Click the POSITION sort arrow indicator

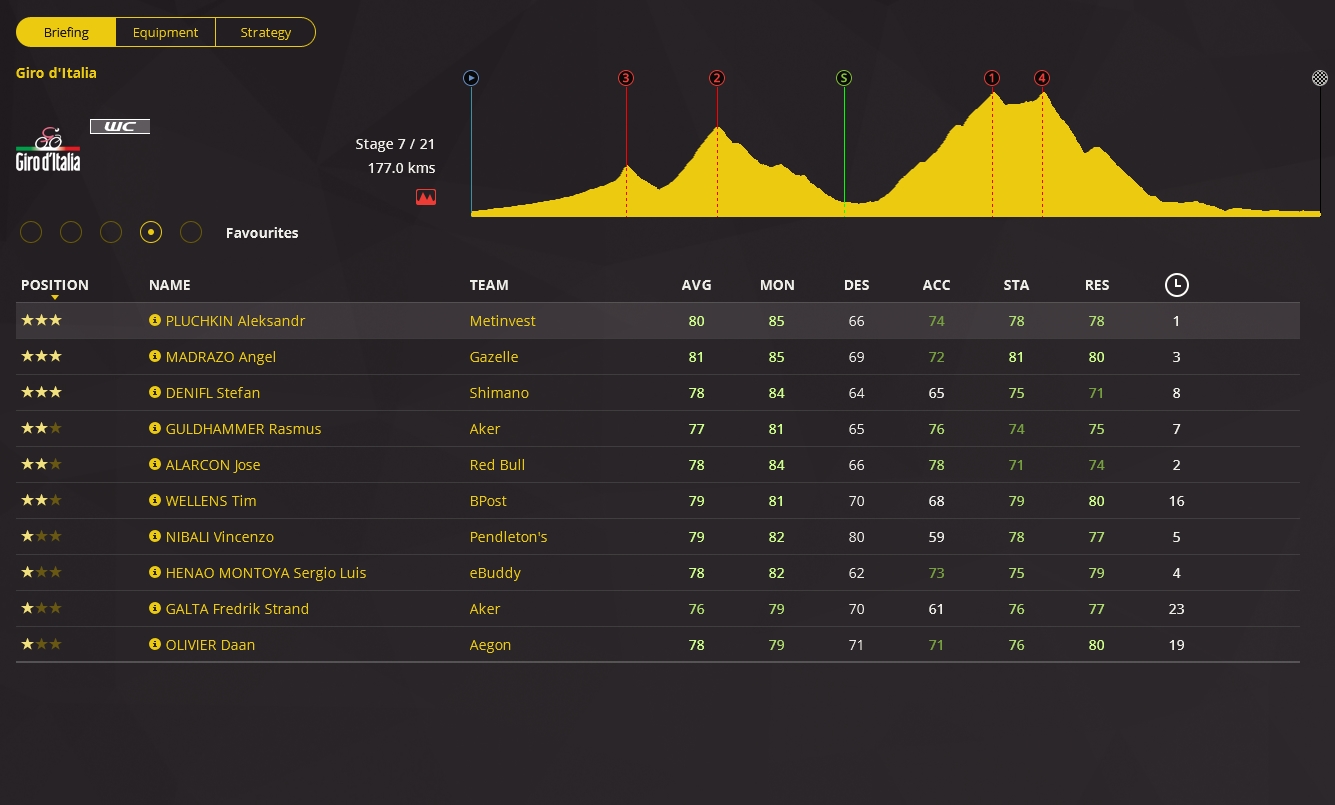tap(55, 298)
